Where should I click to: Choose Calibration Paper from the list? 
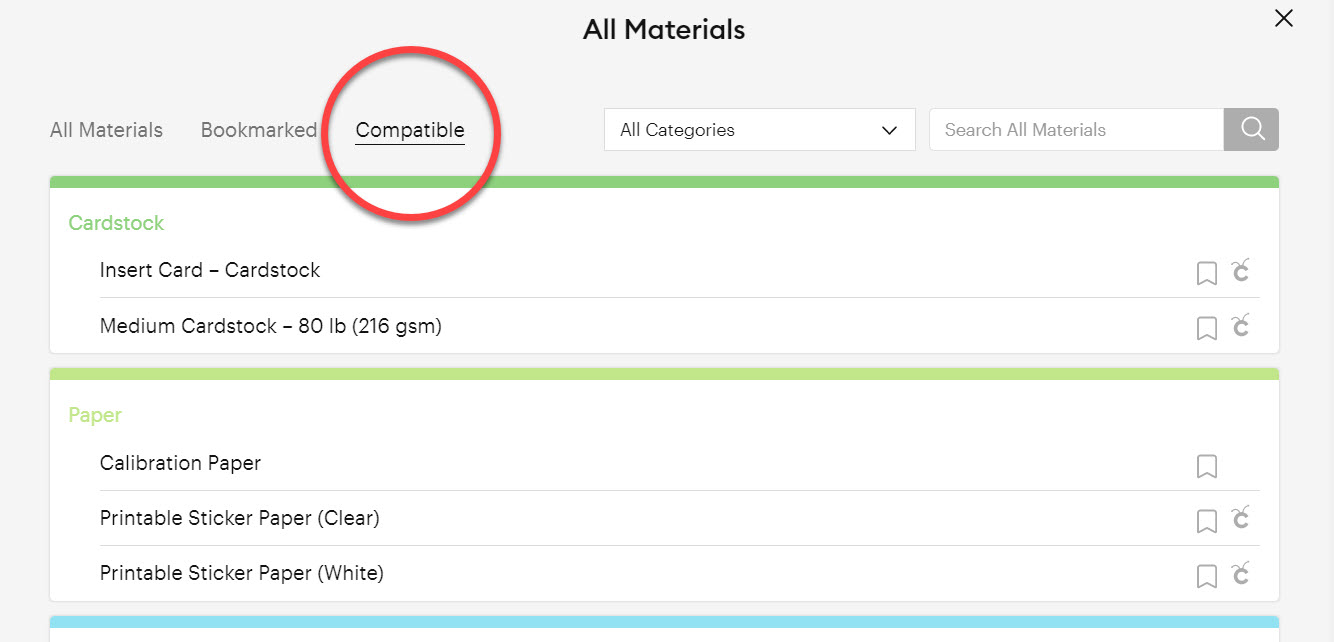pyautogui.click(x=180, y=463)
